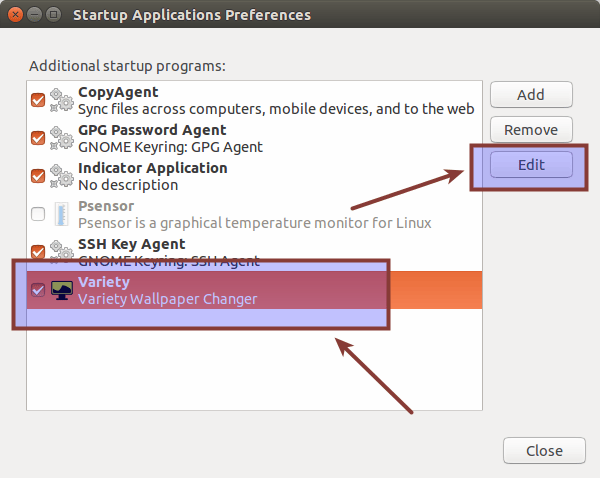Click the Close button at bottom
The width and height of the screenshot is (600, 478).
(x=544, y=451)
